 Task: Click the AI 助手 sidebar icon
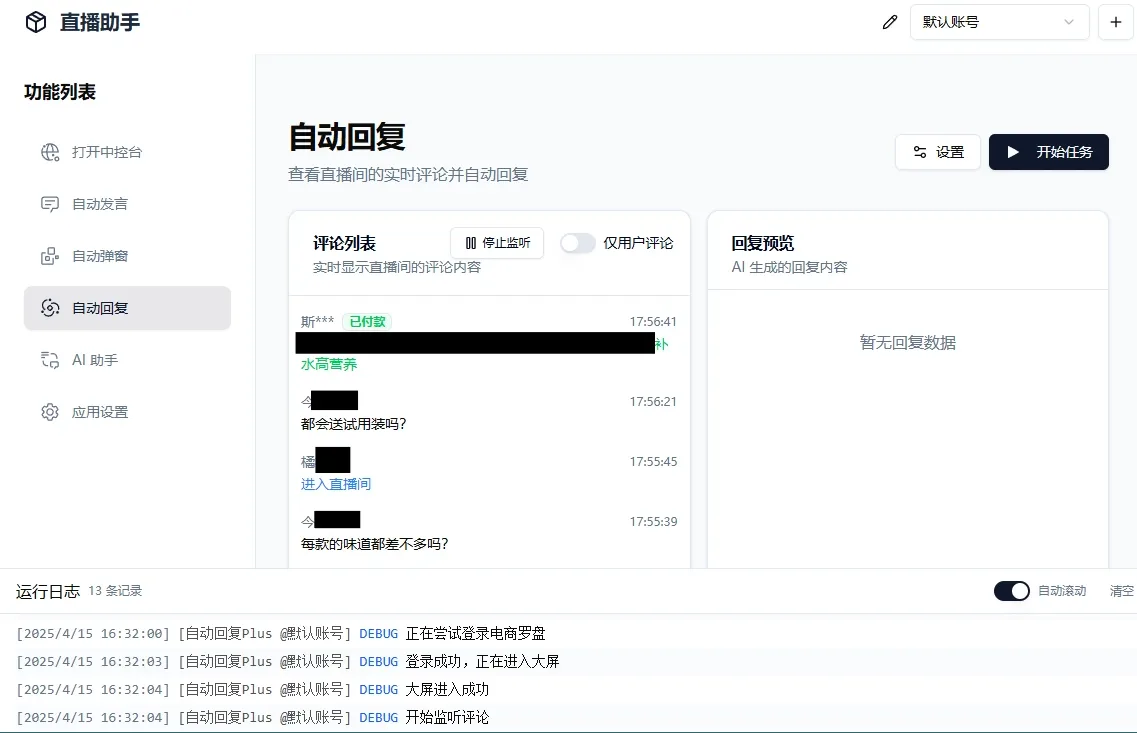(x=50, y=360)
